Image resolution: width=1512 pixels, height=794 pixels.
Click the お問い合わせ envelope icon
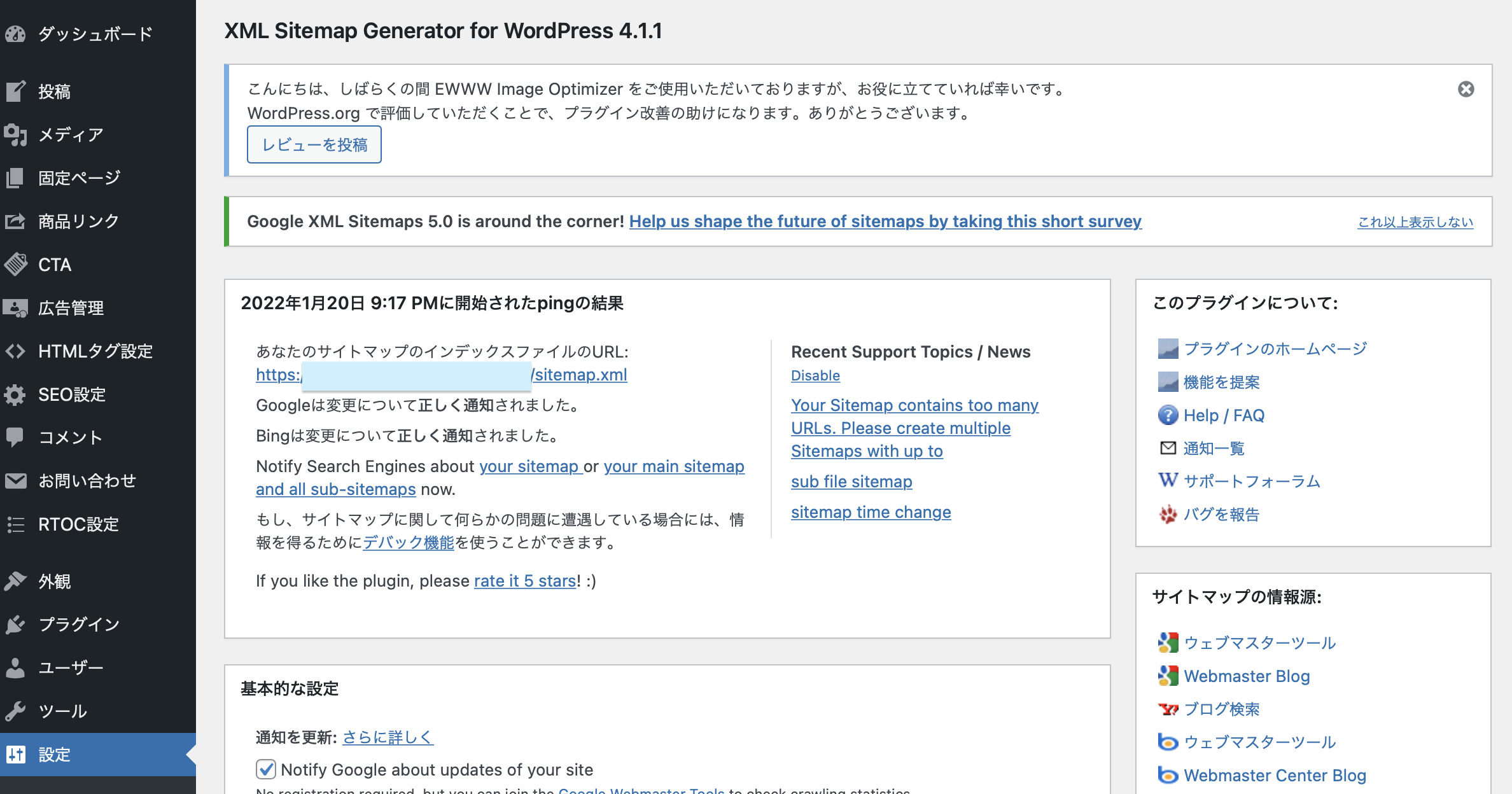click(x=15, y=480)
